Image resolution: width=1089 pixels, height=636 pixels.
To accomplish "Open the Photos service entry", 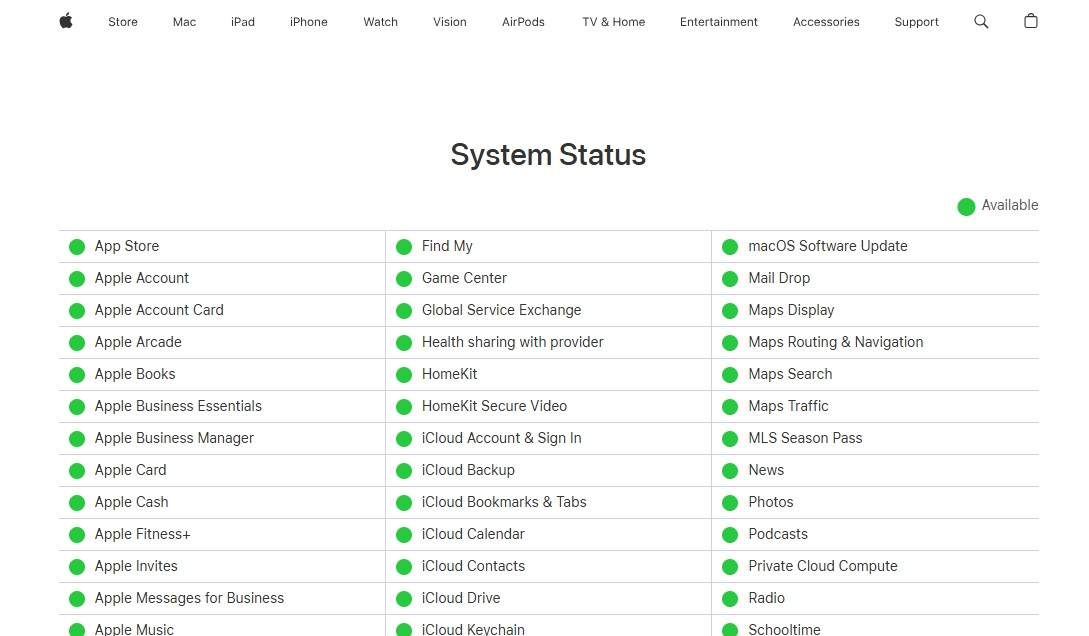I will (770, 502).
